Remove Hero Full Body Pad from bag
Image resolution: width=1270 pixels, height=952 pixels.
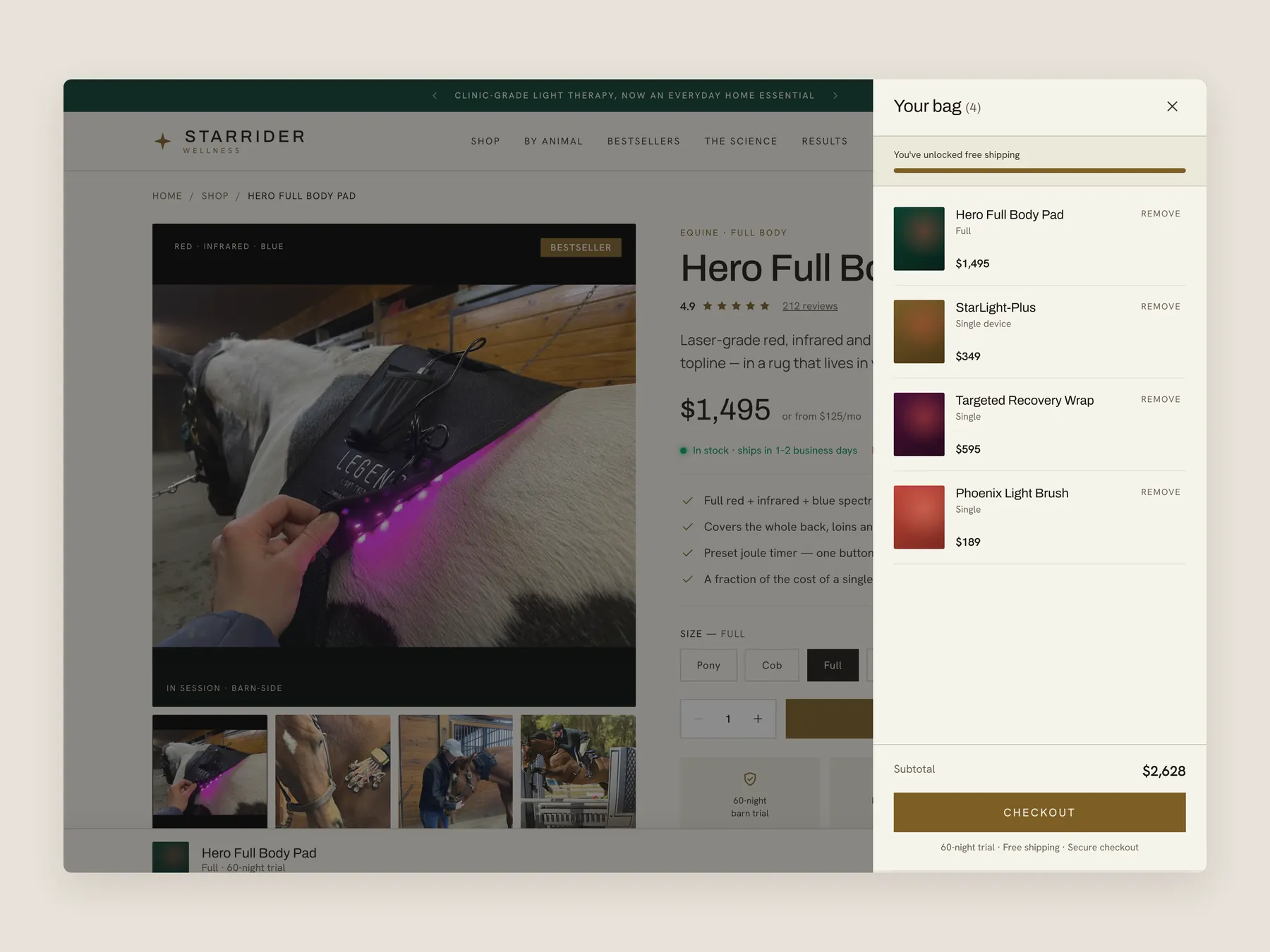(1161, 214)
